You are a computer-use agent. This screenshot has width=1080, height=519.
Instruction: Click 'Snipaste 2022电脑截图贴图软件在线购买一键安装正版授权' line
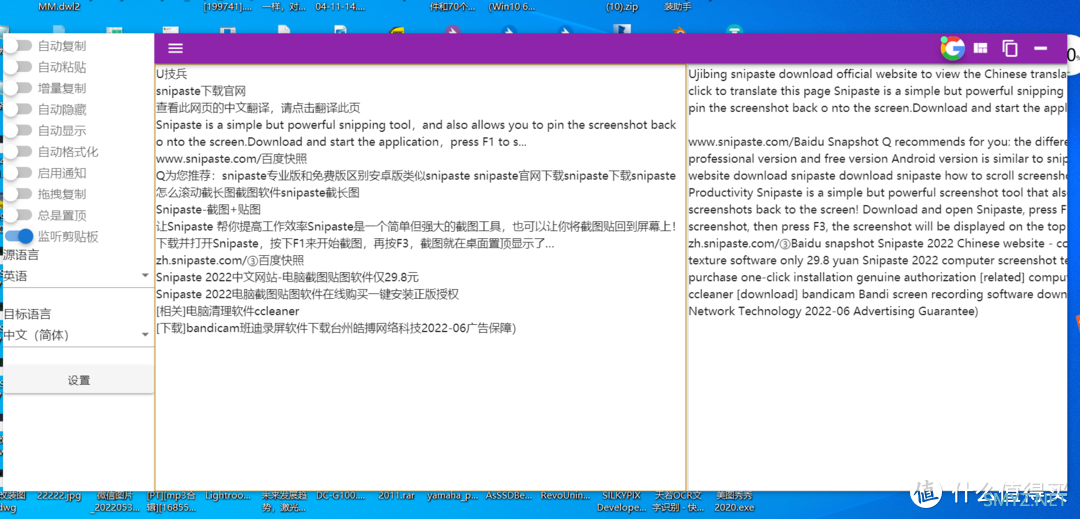pos(307,294)
